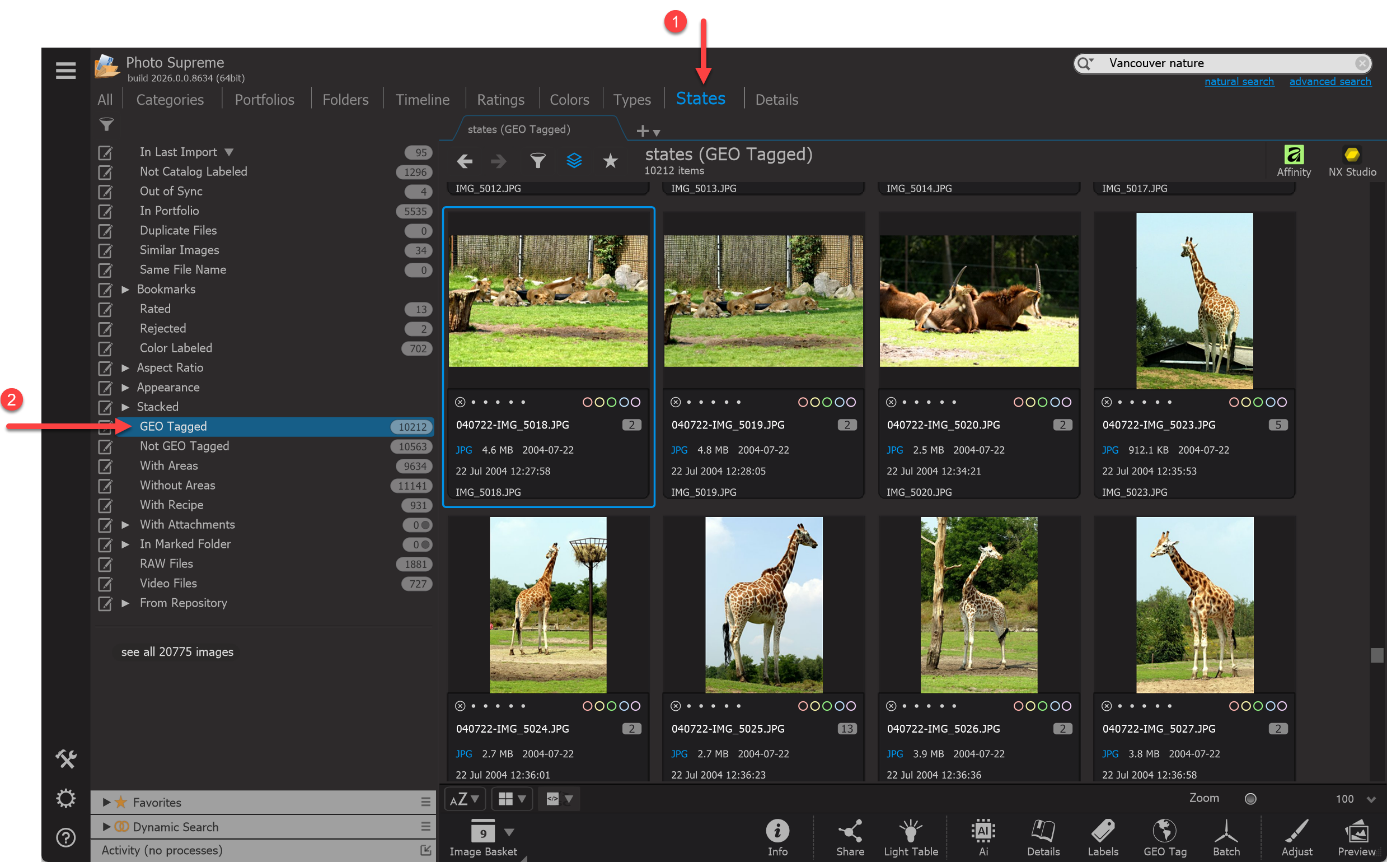Open settings gear in left sidebar
This screenshot has height=862, width=1387.
coord(66,798)
